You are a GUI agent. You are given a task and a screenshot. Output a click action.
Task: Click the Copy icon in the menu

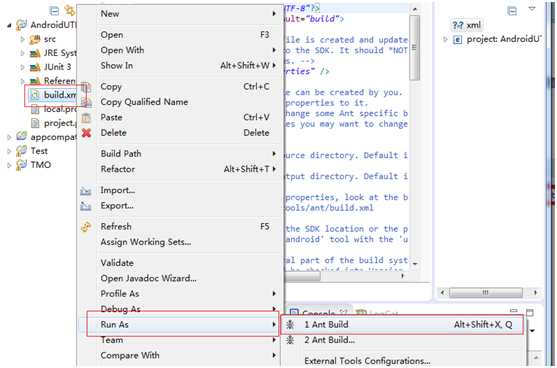tap(86, 87)
